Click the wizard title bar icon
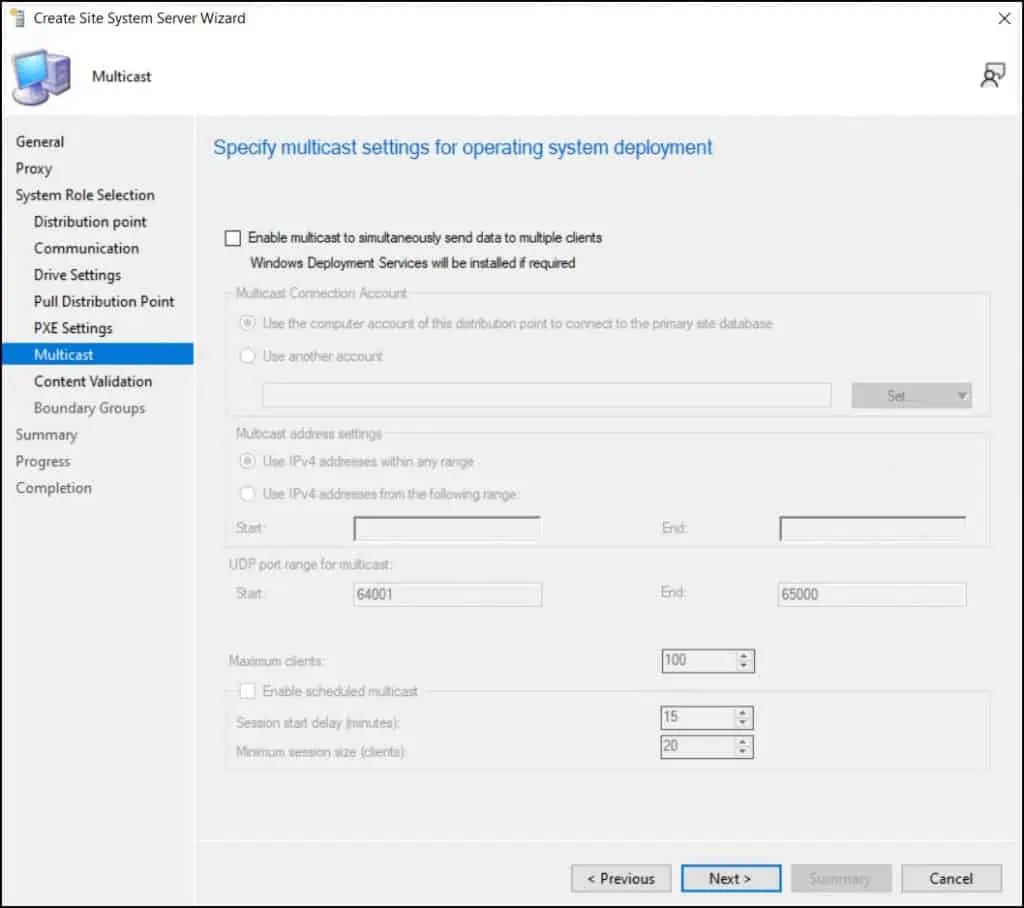 pyautogui.click(x=17, y=18)
